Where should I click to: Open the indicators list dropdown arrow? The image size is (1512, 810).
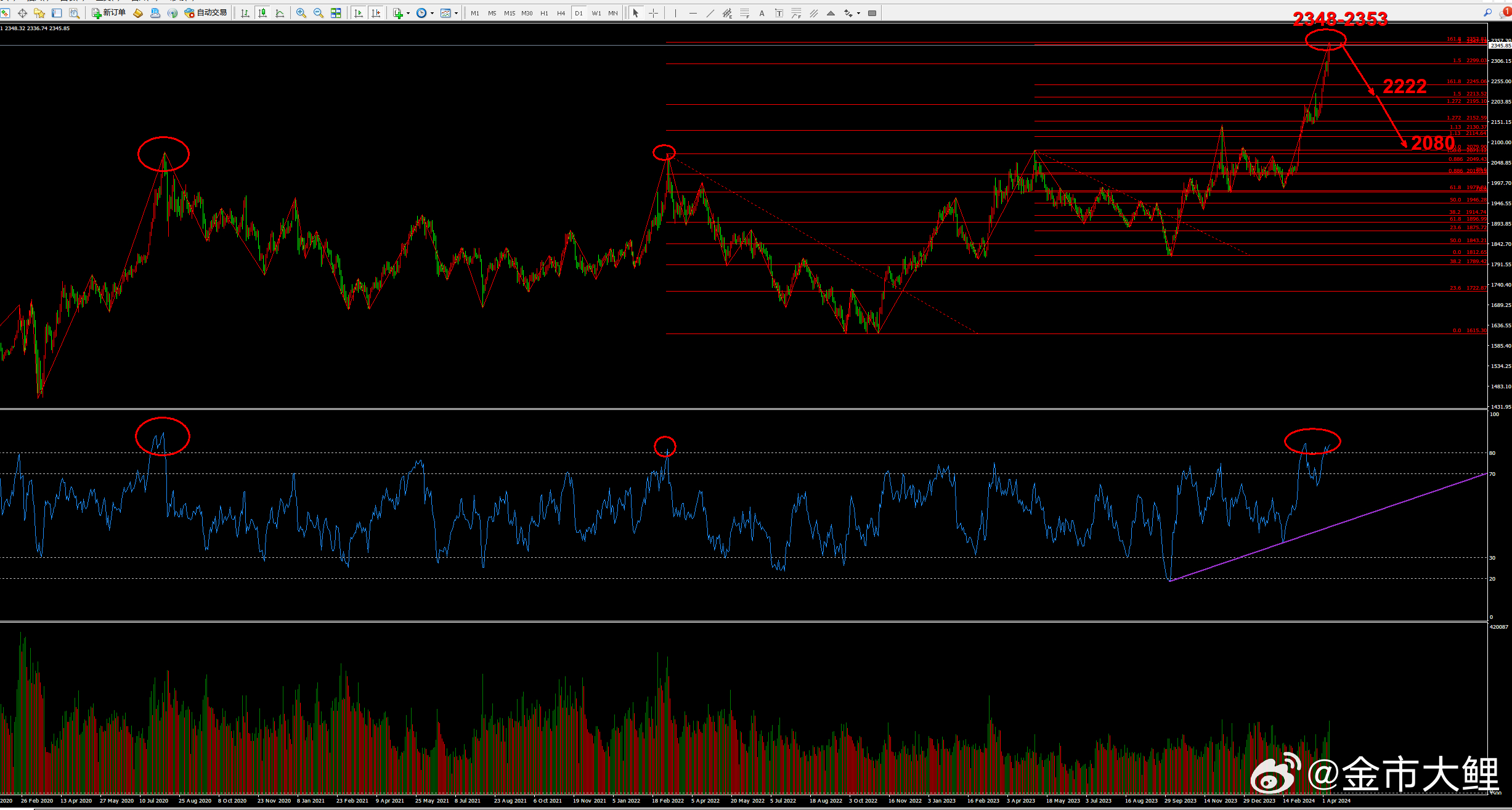408,14
